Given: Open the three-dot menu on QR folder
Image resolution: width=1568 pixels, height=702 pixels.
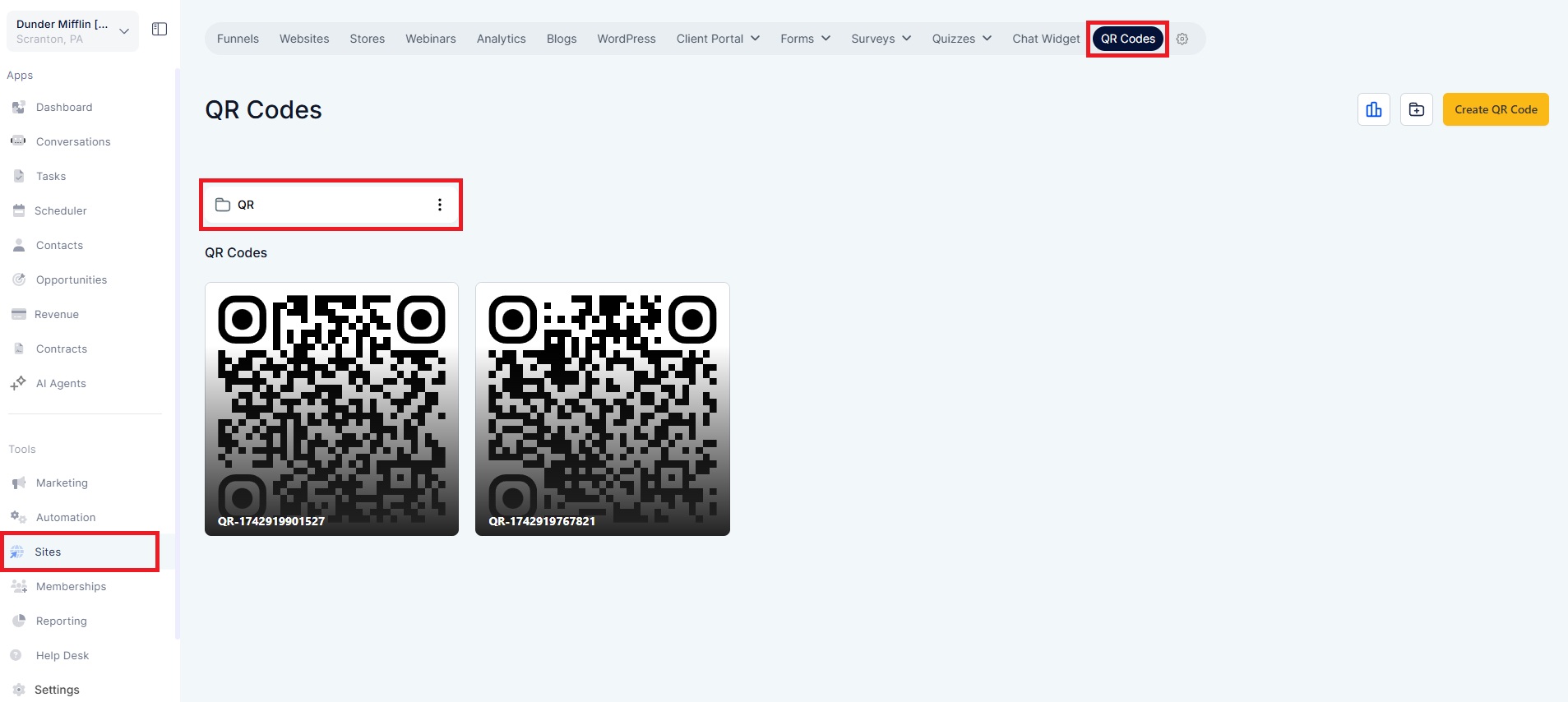Looking at the screenshot, I should coord(440,205).
